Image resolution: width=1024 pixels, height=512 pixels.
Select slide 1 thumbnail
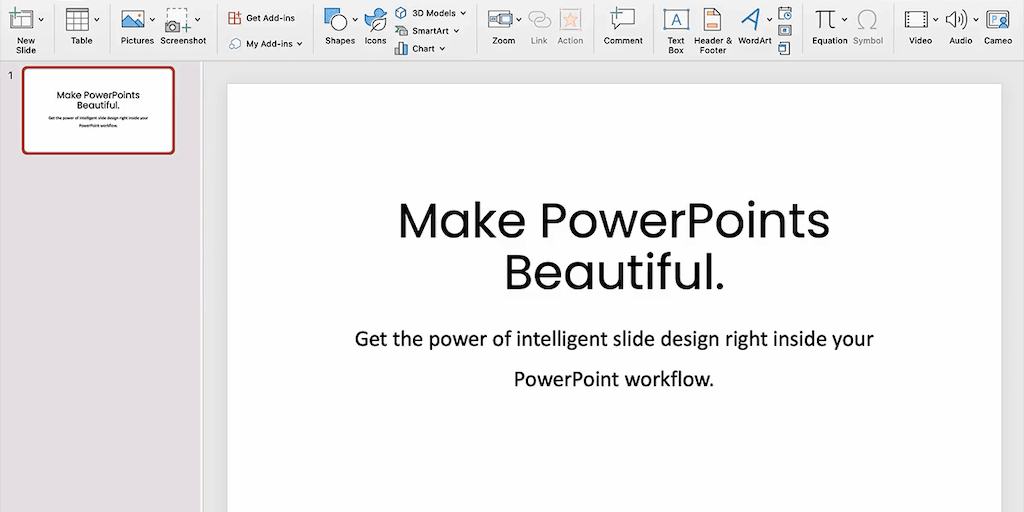(x=98, y=110)
